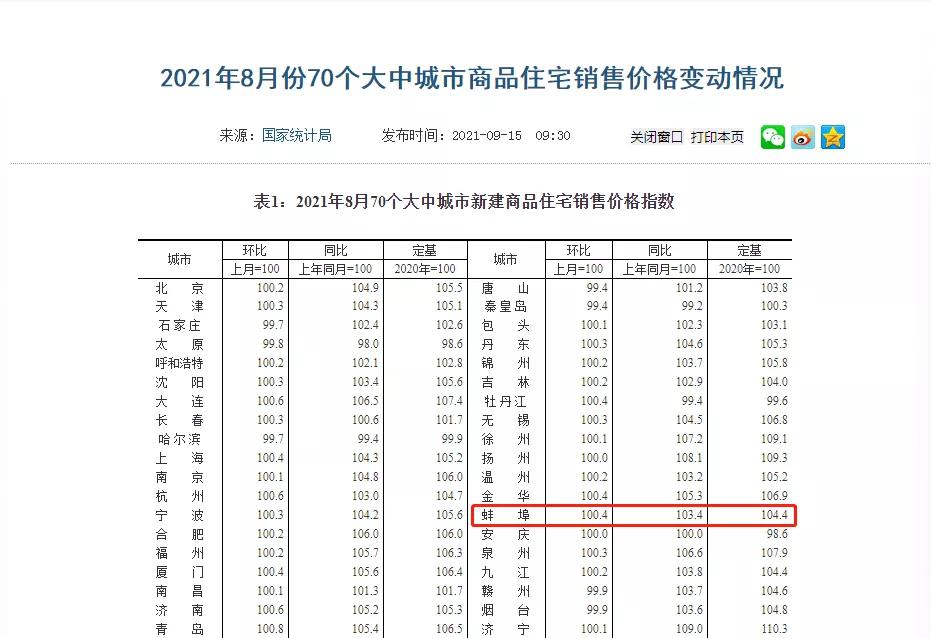931x638 pixels.
Task: Share the article to Sina Weibo
Action: click(801, 137)
